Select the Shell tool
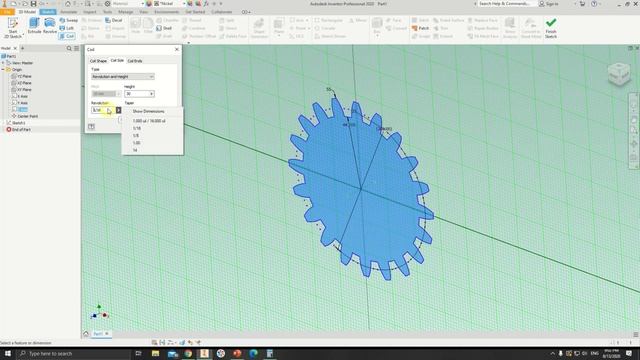Screen dimensions: 640x360 click(x=164, y=28)
